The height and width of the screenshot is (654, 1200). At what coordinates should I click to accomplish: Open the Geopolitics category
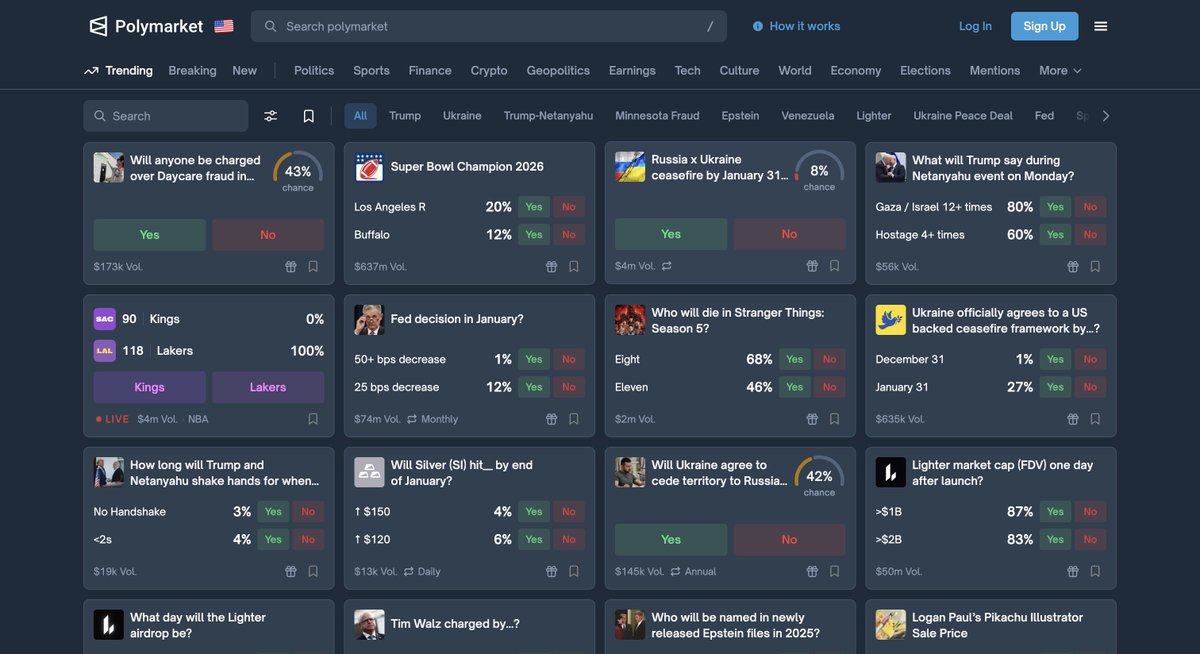(x=558, y=71)
